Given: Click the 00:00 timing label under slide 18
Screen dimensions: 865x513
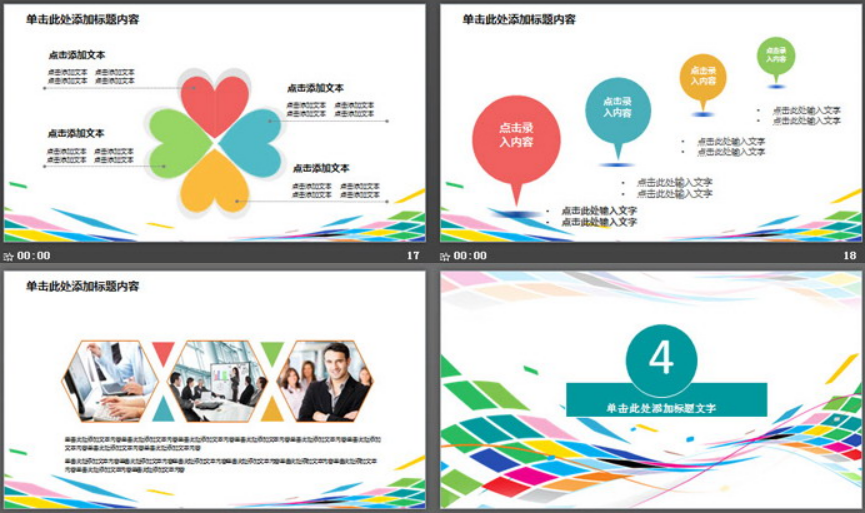Looking at the screenshot, I should 471,256.
